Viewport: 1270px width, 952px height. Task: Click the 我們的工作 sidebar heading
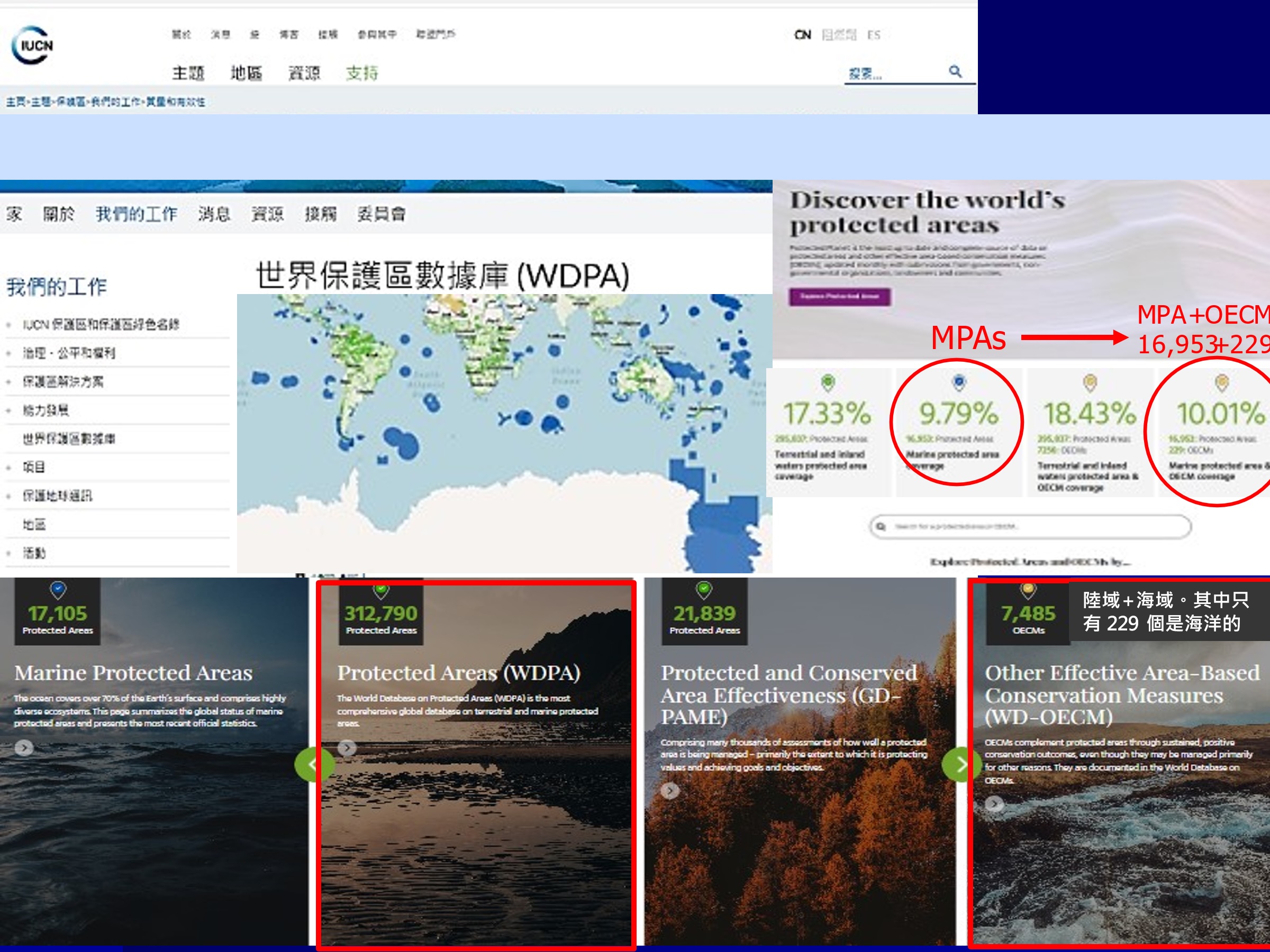(56, 287)
